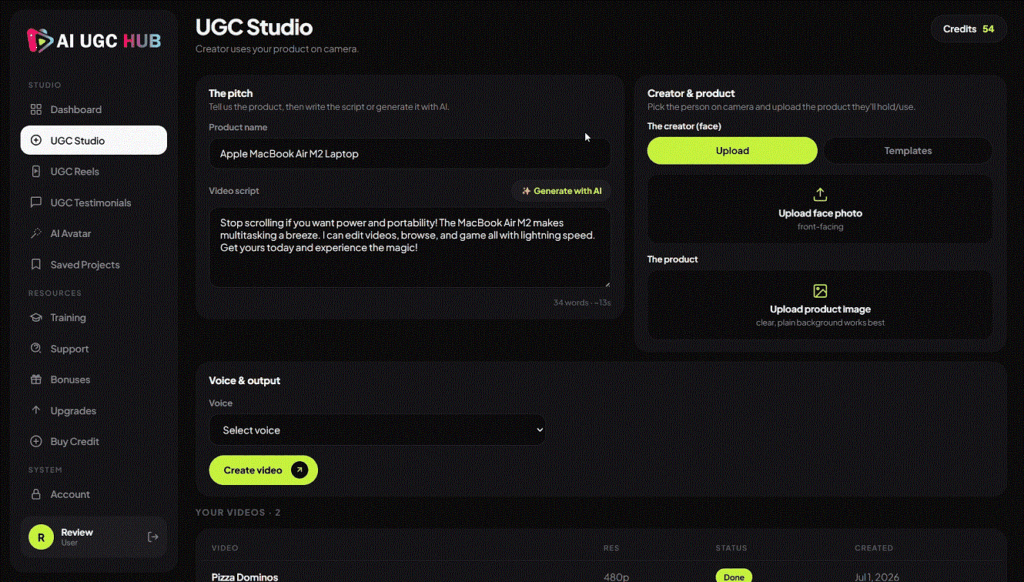Open the Select voice dropdown

[x=377, y=430]
